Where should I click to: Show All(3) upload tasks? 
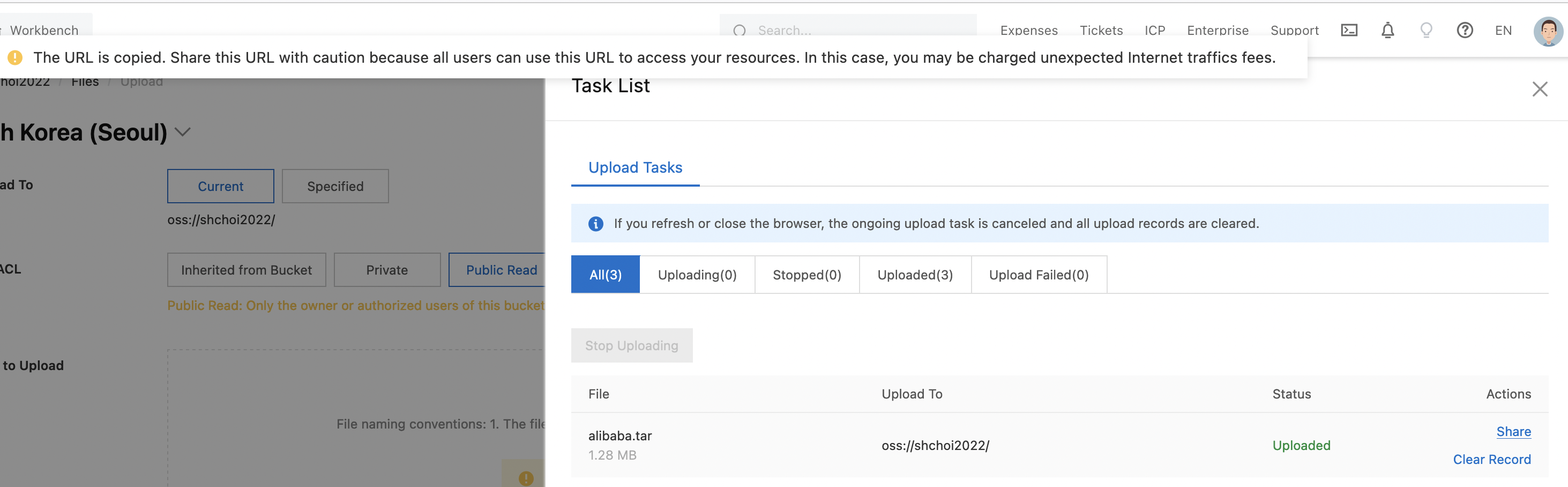click(x=605, y=274)
